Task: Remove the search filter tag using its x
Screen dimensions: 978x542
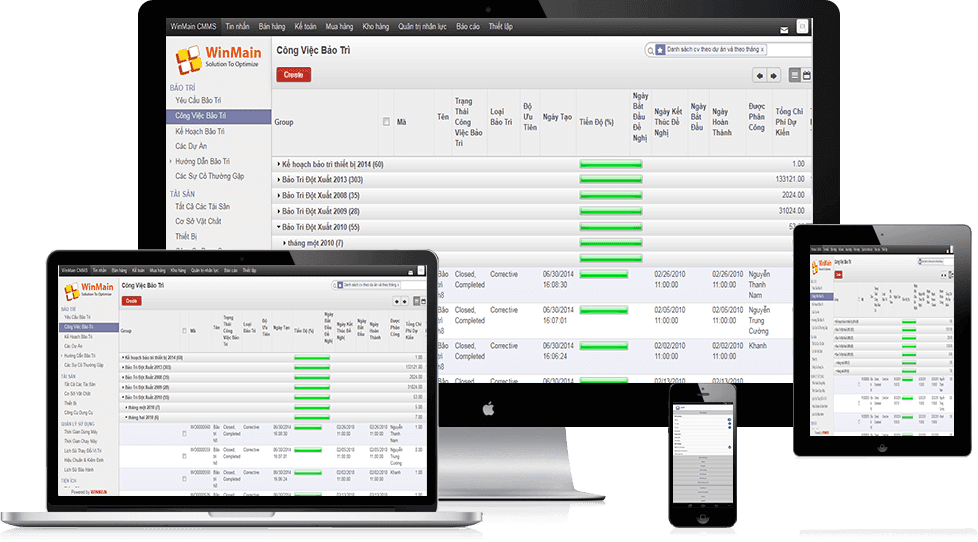Action: (x=763, y=49)
